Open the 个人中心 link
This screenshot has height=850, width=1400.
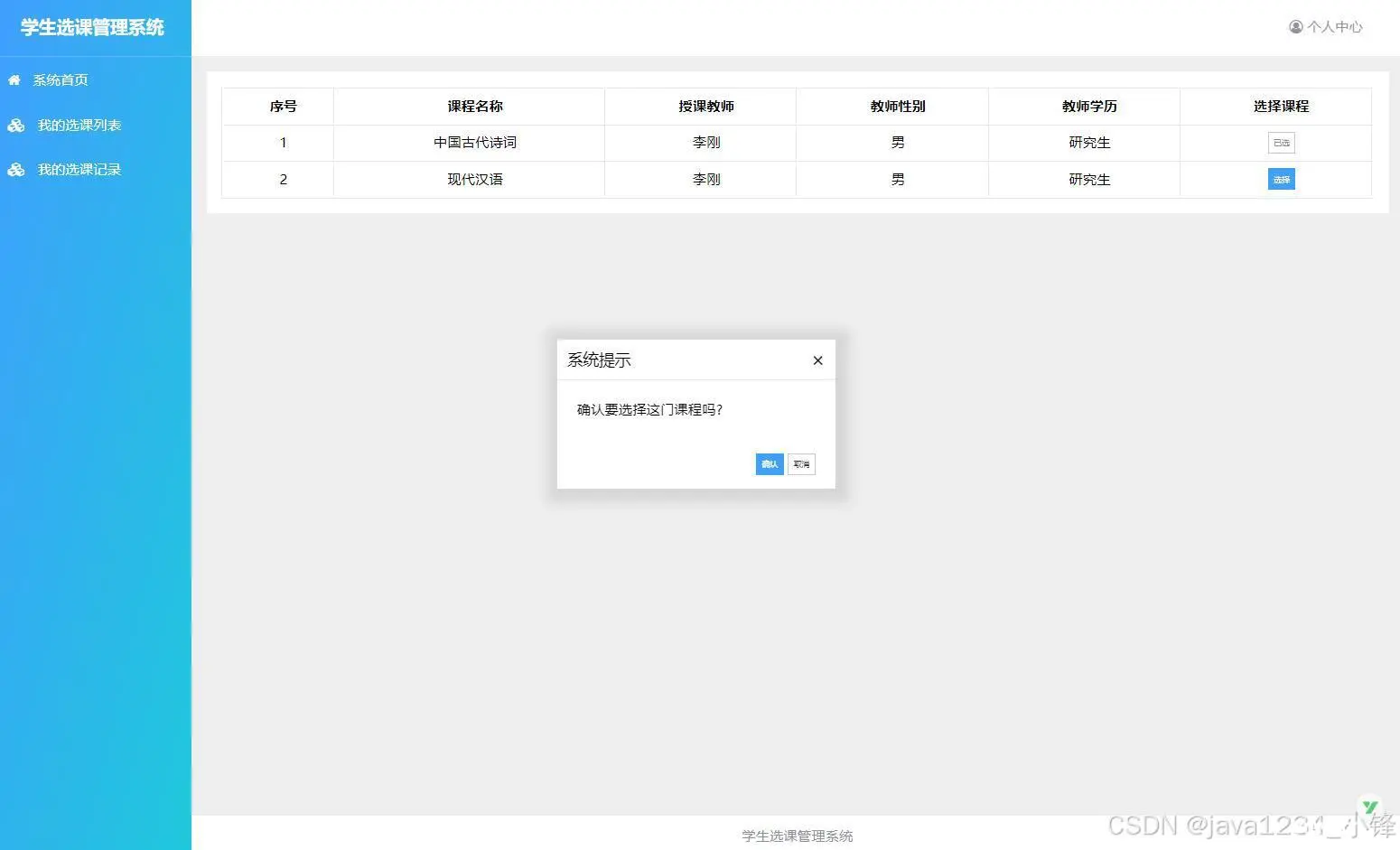(1335, 27)
